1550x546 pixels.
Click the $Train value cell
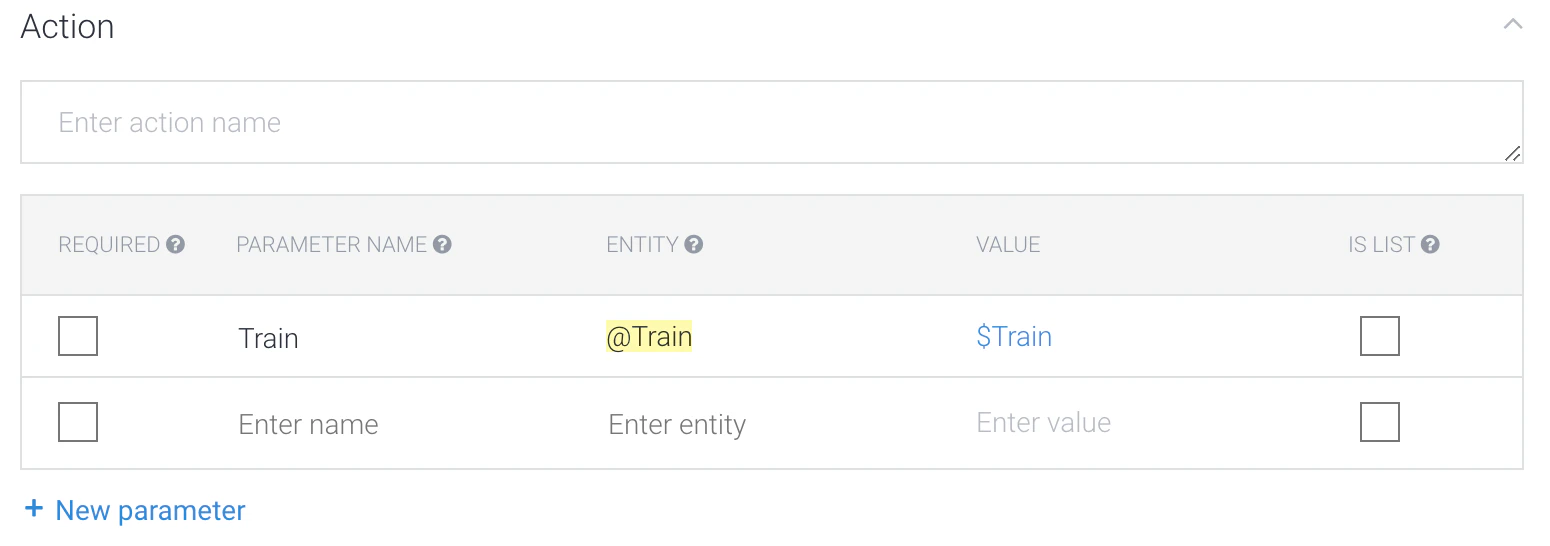click(1014, 337)
